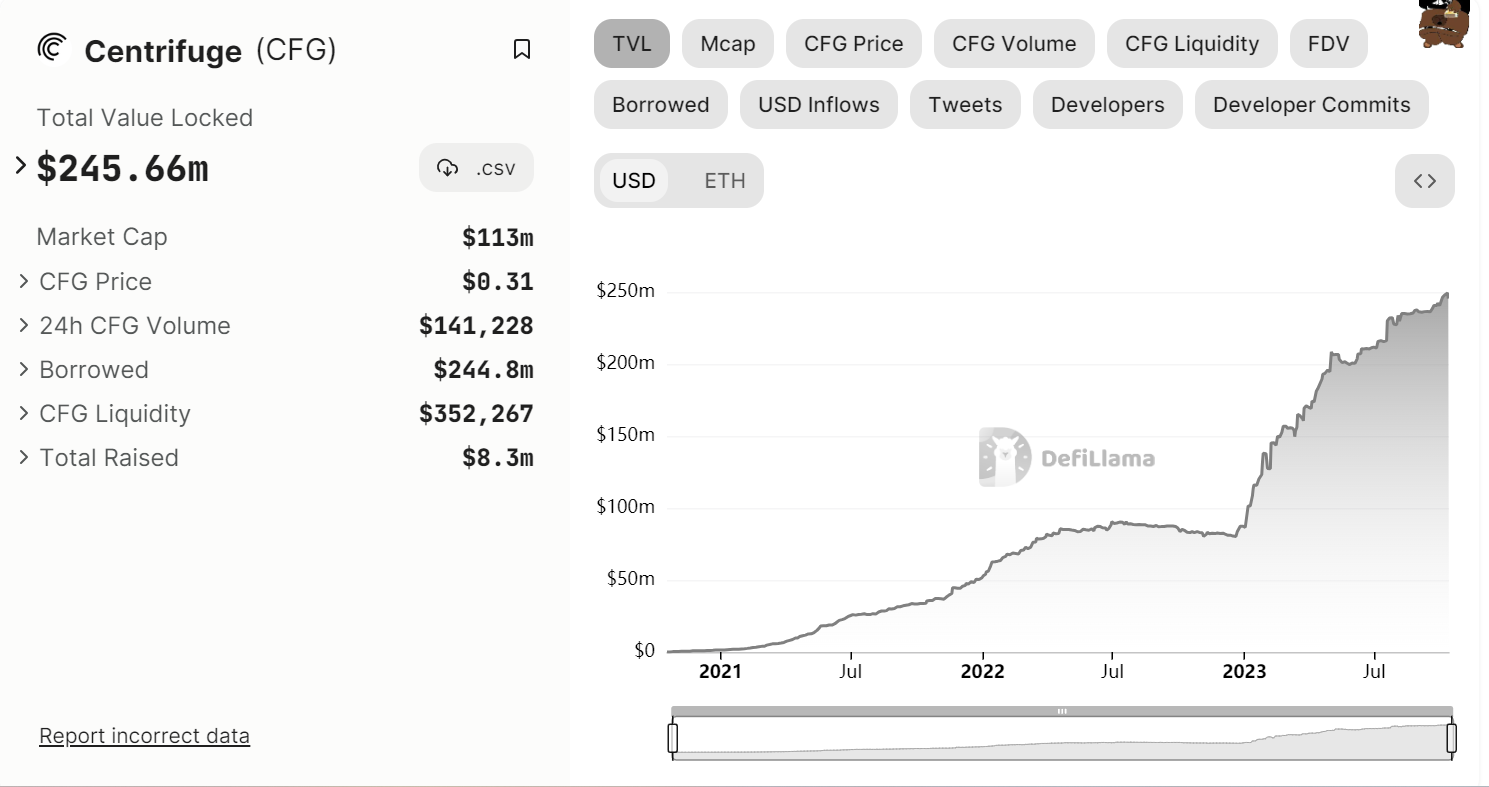Switch to the Mcap tab

[728, 43]
